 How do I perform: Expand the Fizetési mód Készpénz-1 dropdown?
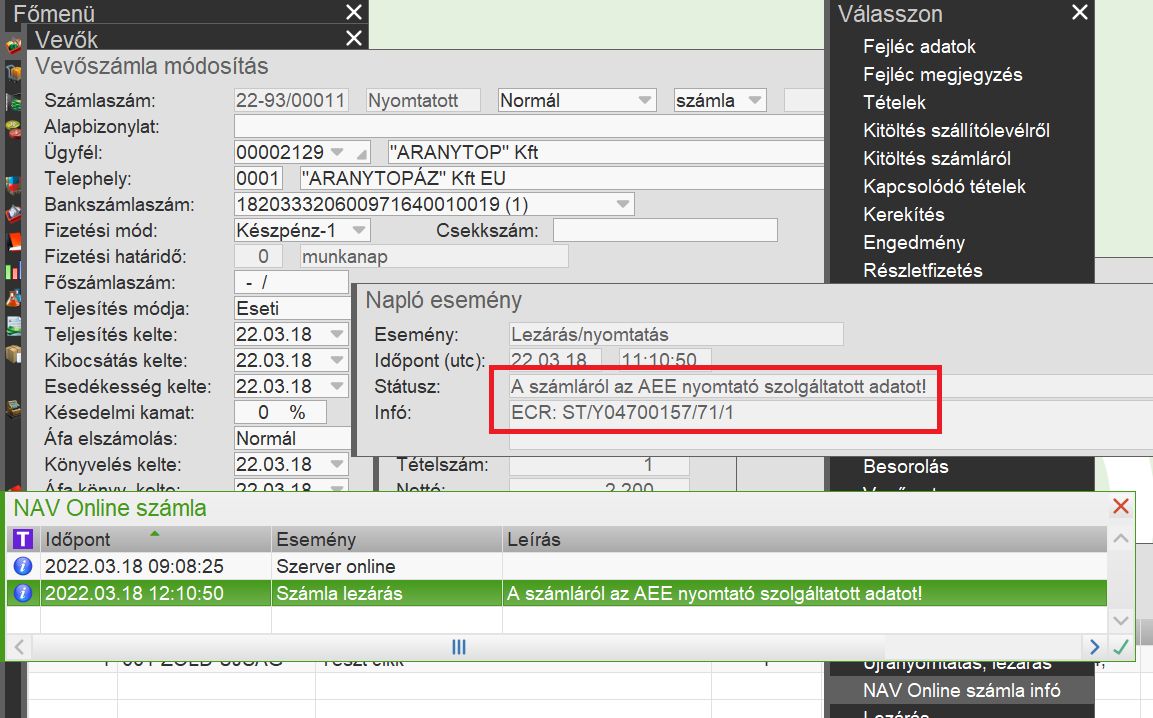click(359, 230)
